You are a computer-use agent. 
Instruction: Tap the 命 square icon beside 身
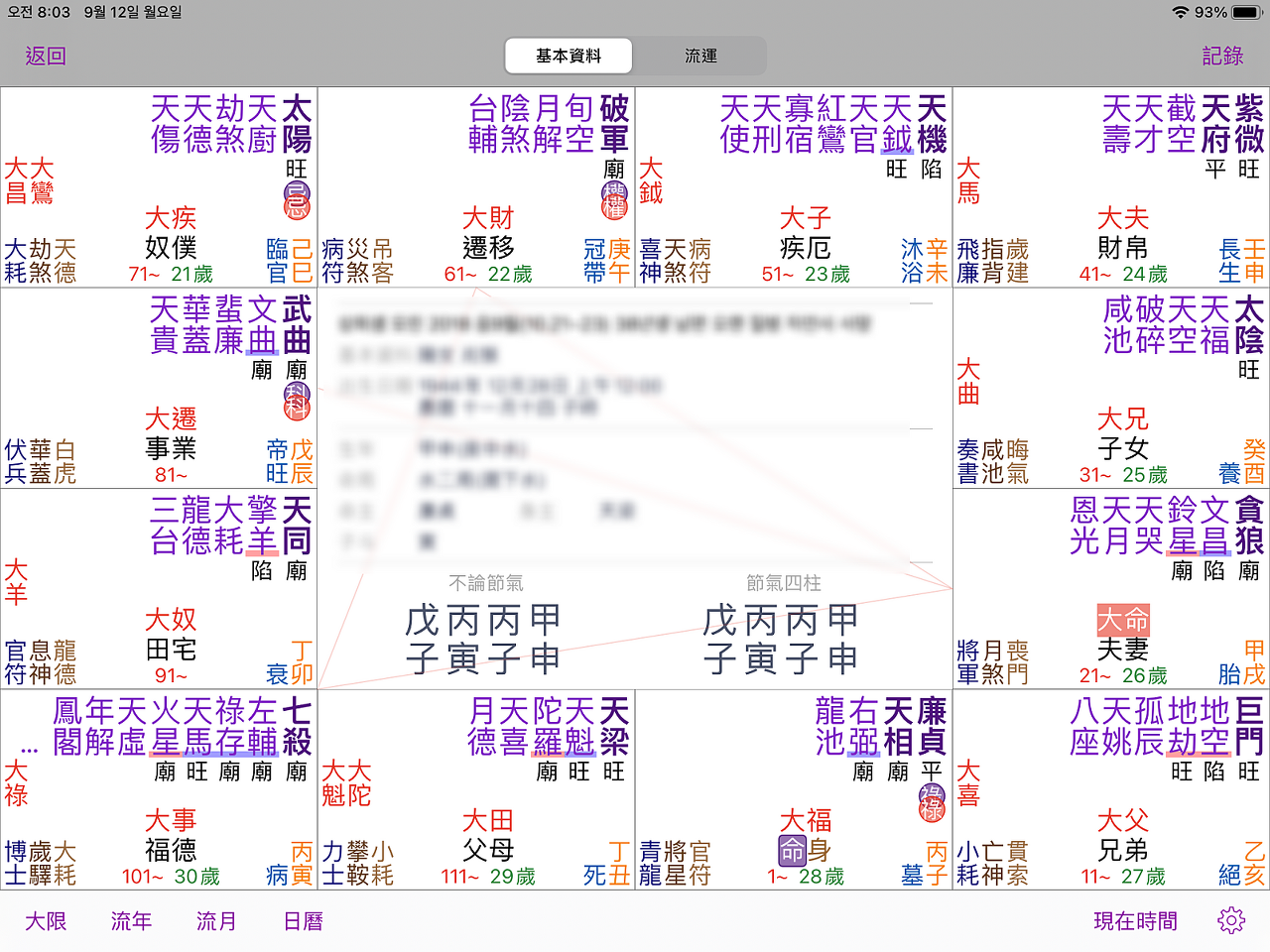[792, 850]
